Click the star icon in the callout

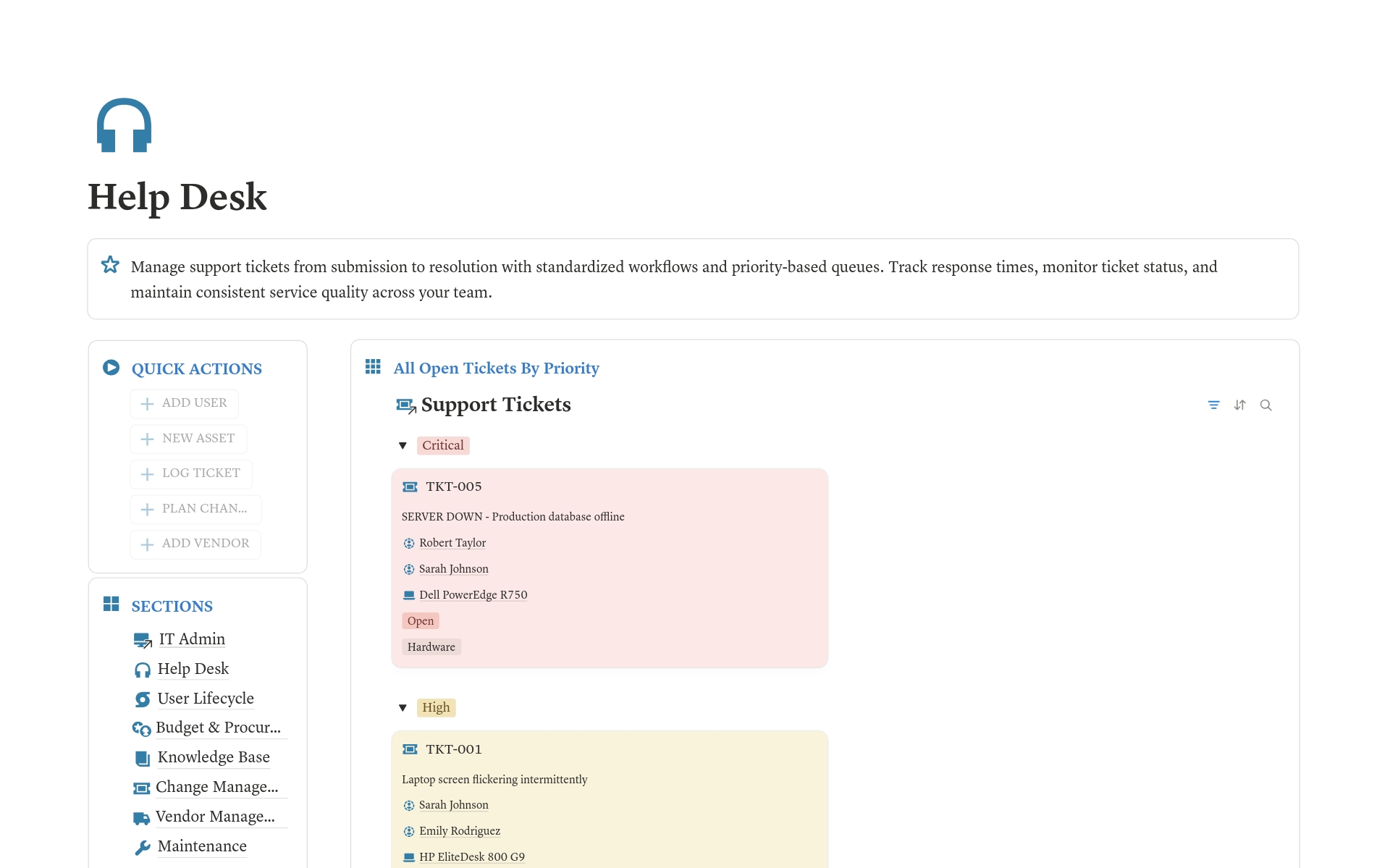coord(110,265)
